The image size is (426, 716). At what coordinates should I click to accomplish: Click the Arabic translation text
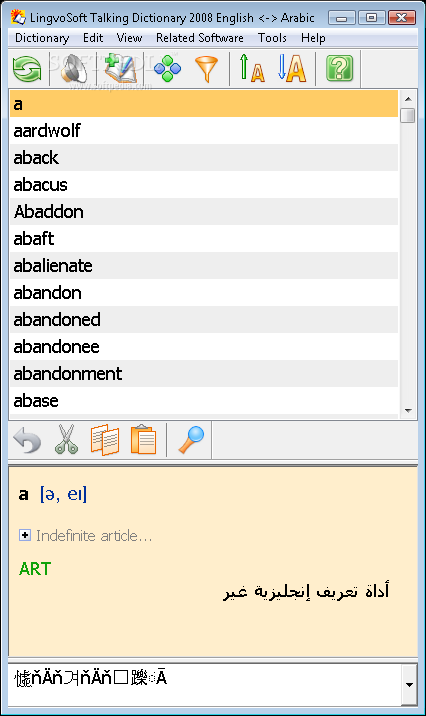coord(306,591)
